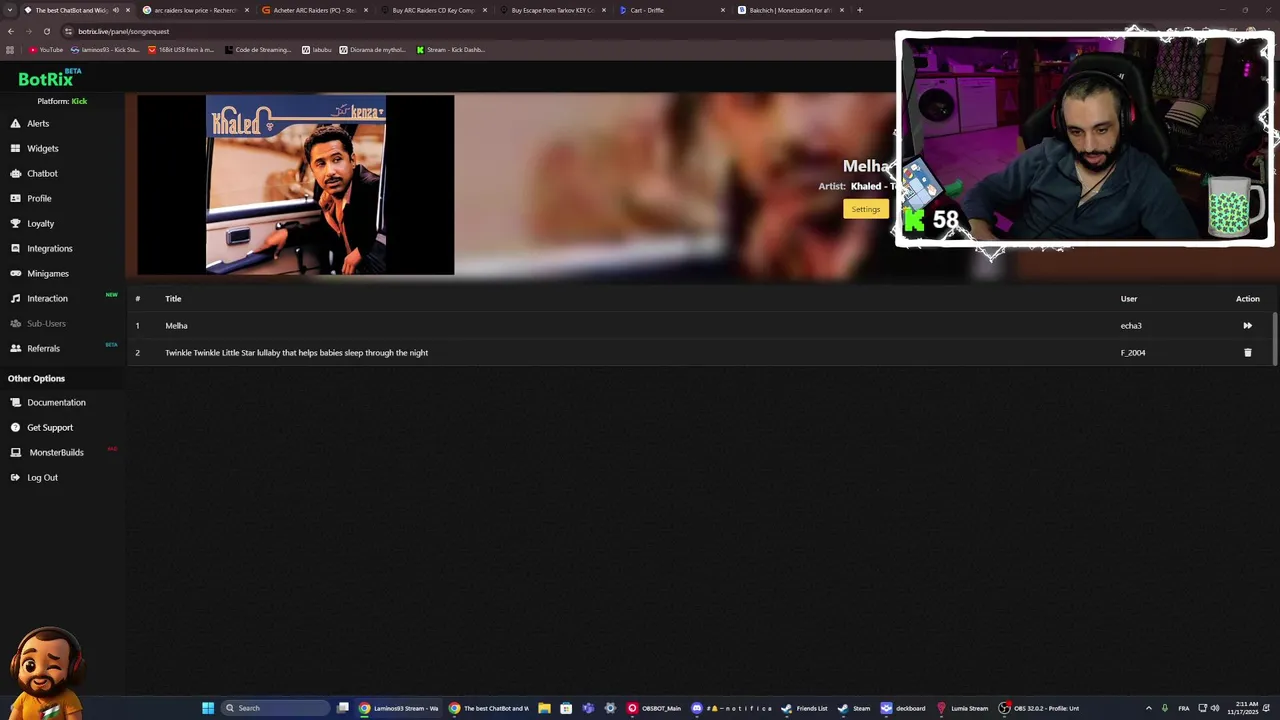This screenshot has width=1280, height=720.
Task: Open the Interaction section
Action: tap(47, 298)
